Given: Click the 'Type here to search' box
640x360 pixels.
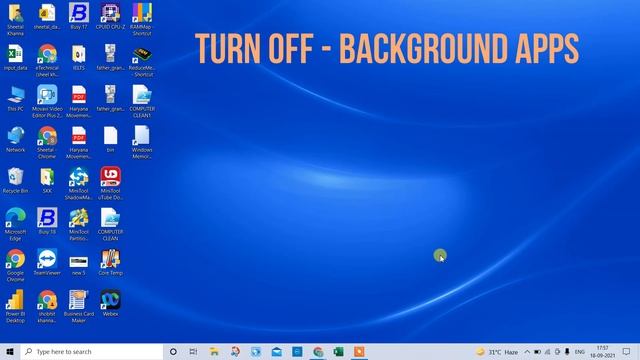Looking at the screenshot, I should [x=92, y=351].
